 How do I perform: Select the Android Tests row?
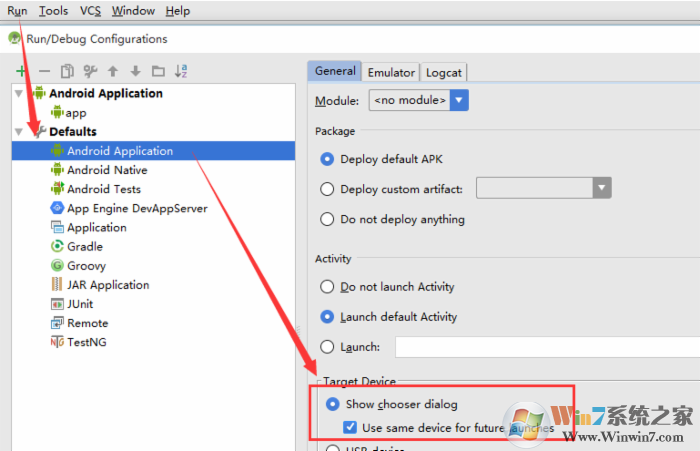tap(154, 189)
